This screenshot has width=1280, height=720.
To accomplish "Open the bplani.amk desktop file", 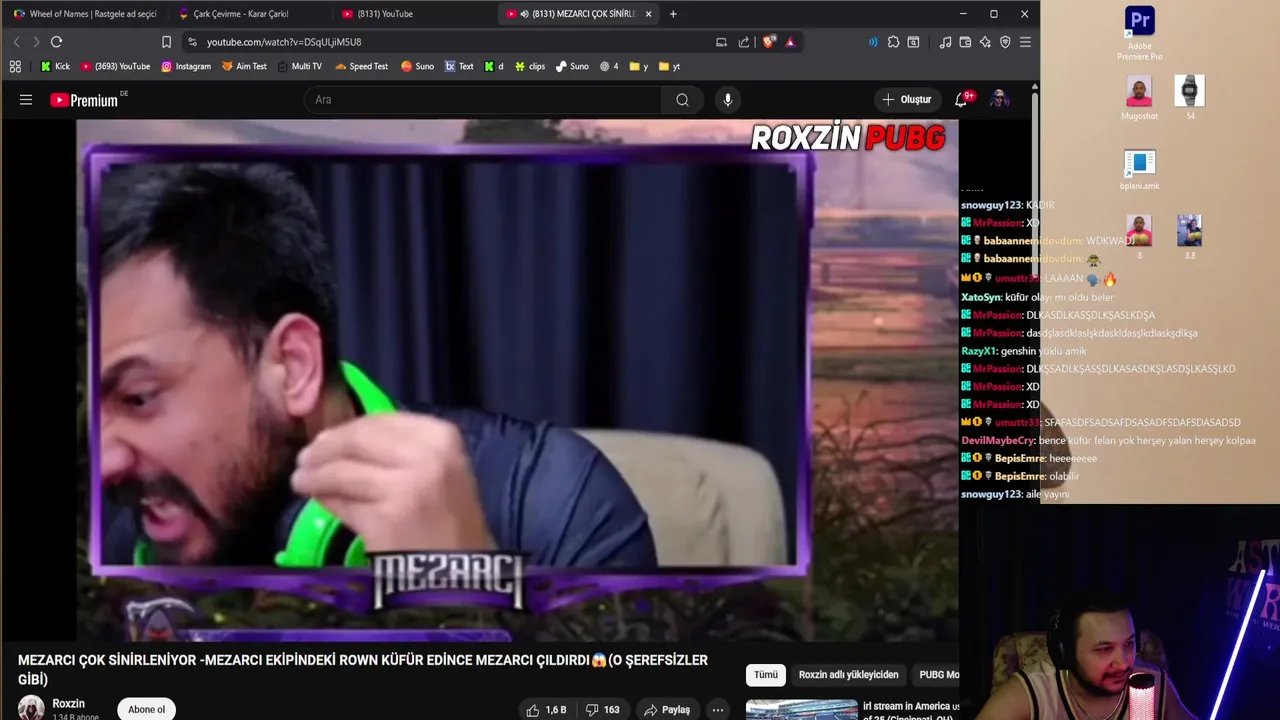I will point(1139,170).
